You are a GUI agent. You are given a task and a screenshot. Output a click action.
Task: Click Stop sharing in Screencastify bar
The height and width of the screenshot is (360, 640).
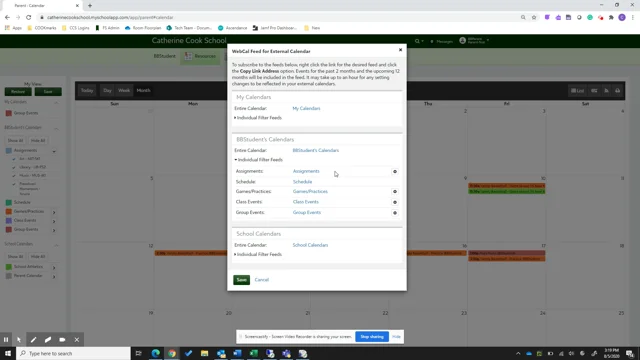pyautogui.click(x=372, y=337)
